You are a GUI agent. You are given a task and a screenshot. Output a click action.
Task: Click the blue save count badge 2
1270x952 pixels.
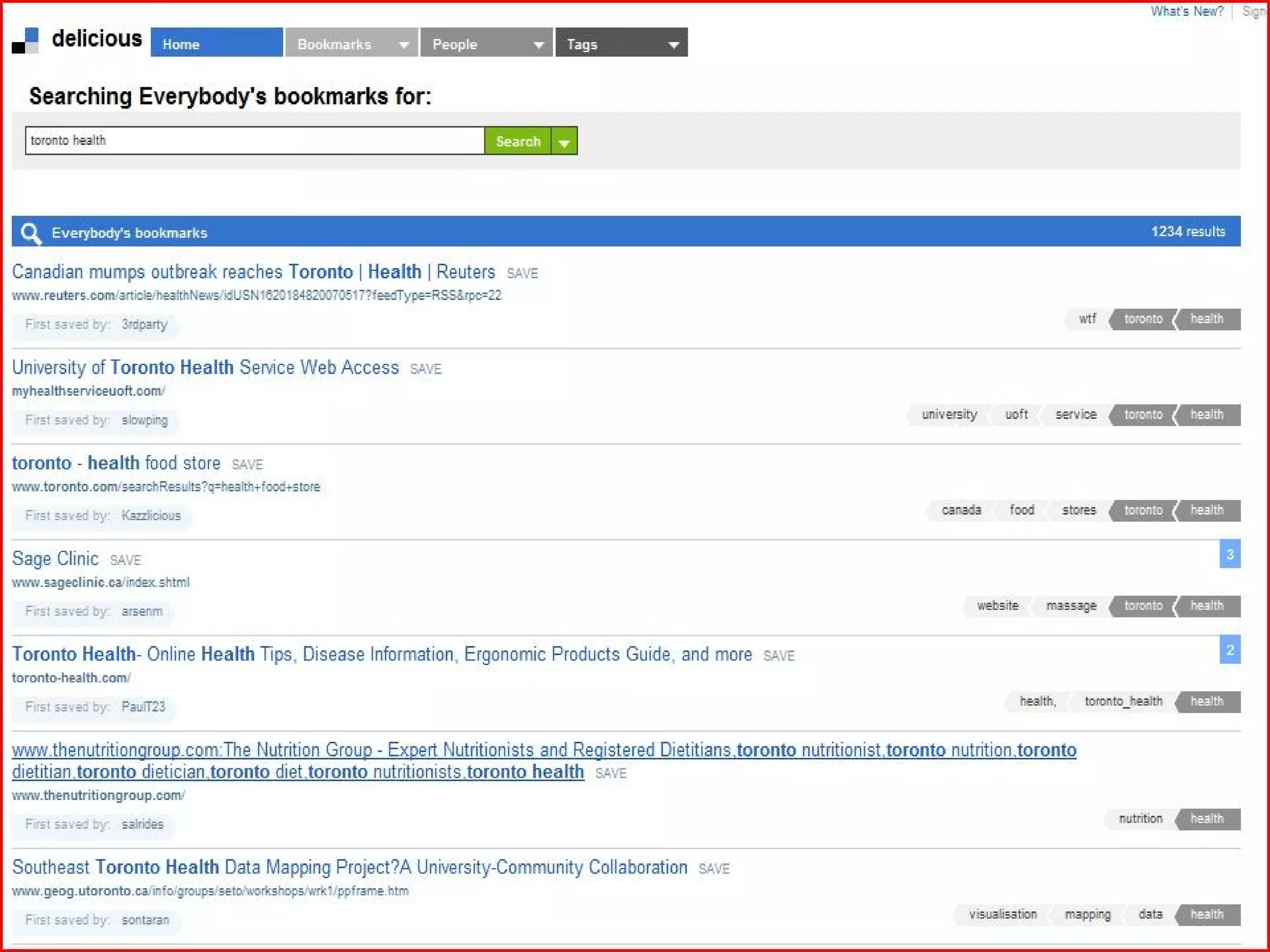pyautogui.click(x=1229, y=650)
